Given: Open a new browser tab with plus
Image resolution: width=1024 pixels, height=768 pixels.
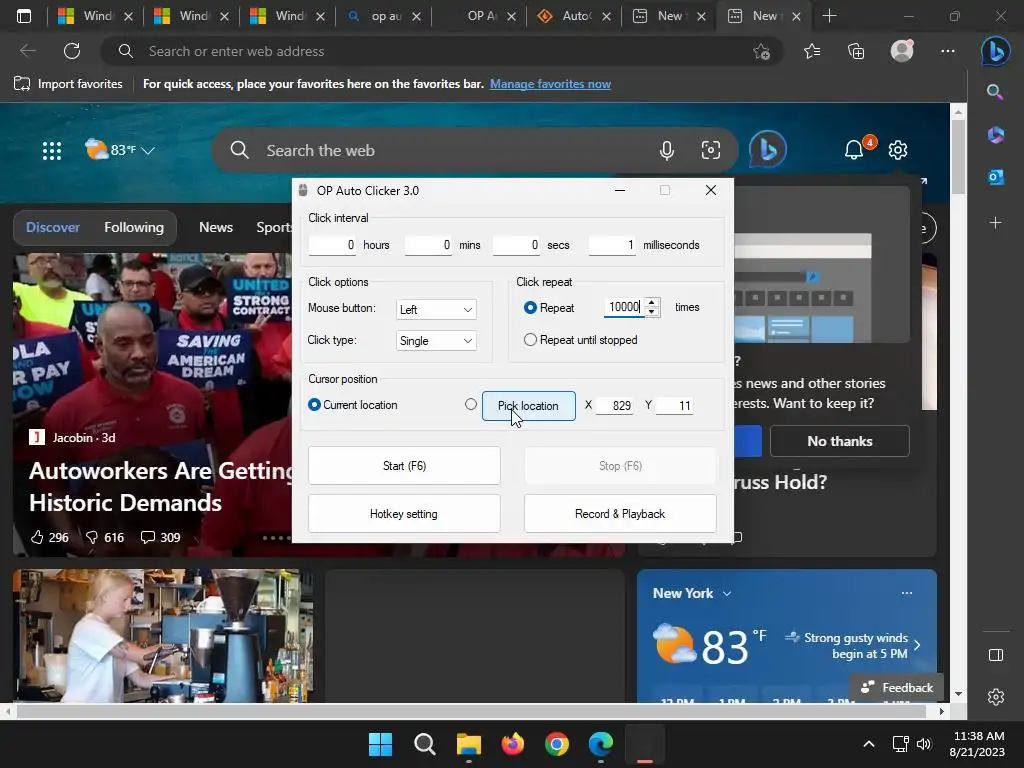Looking at the screenshot, I should 829,16.
